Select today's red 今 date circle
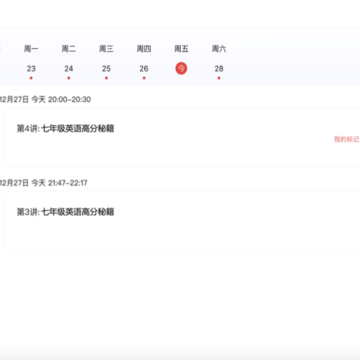Screen dimensions: 360x360 click(x=181, y=69)
